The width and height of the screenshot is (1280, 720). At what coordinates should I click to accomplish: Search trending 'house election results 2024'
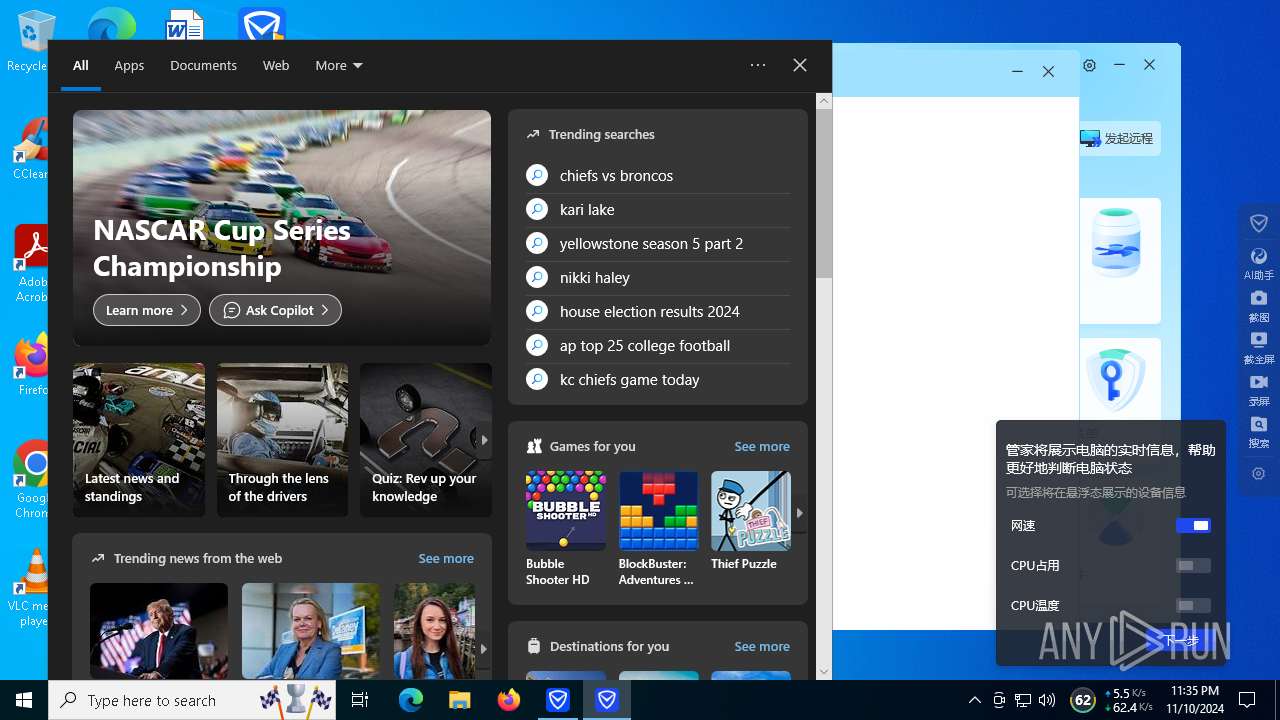click(x=658, y=311)
